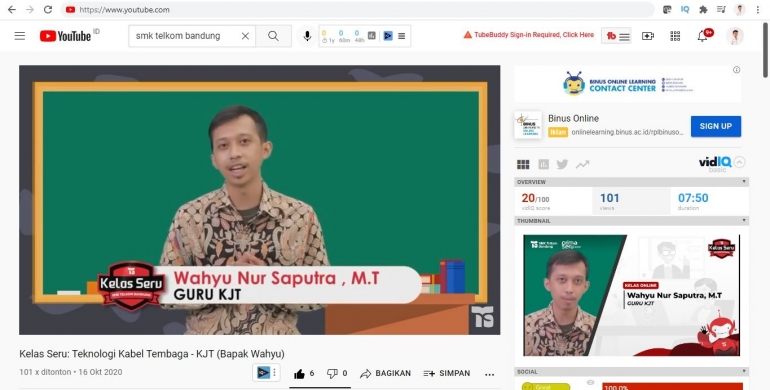Collapse the THUMBNAIL section arrow
The height and width of the screenshot is (390, 770).
[743, 221]
